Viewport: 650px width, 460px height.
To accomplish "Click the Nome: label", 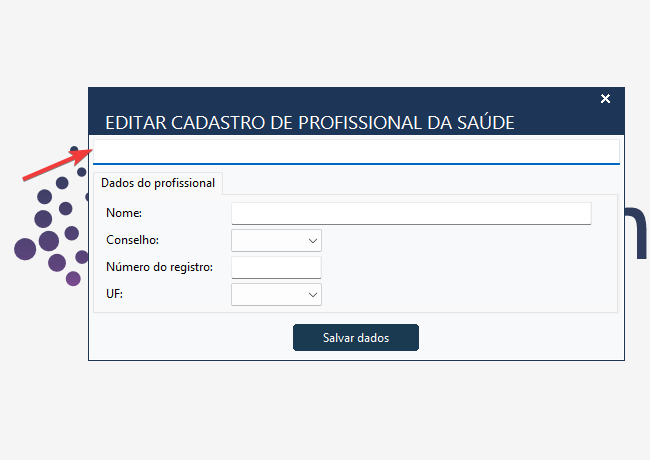I will click(x=124, y=213).
